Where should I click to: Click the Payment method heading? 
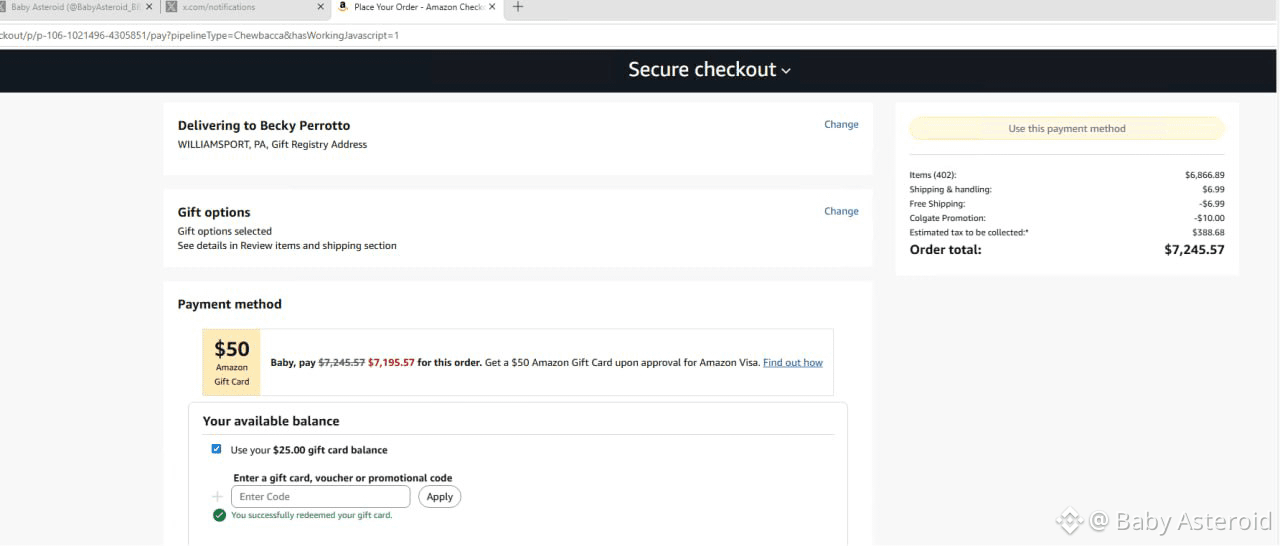(230, 304)
